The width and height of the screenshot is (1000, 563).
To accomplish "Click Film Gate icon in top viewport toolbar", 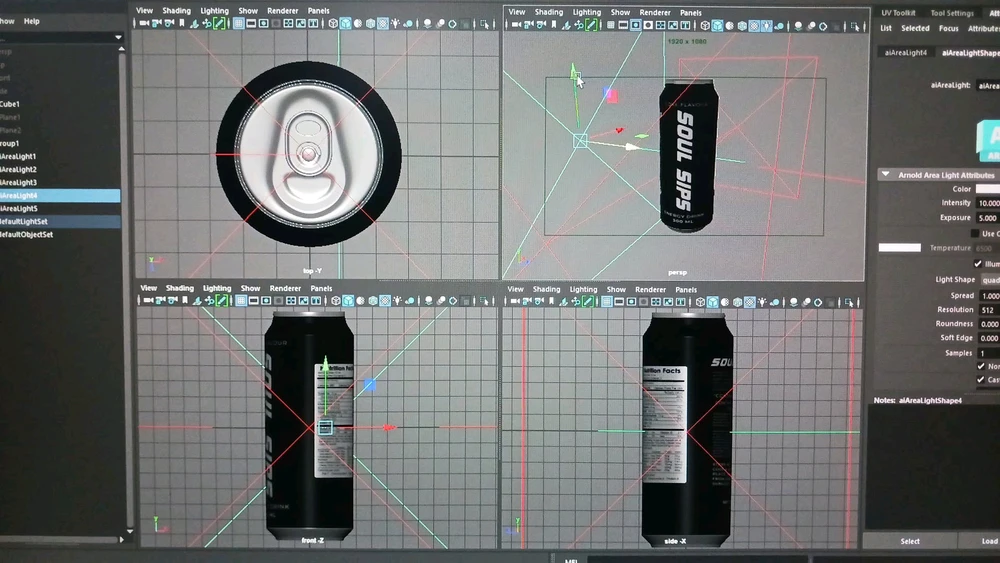I will pos(253,23).
